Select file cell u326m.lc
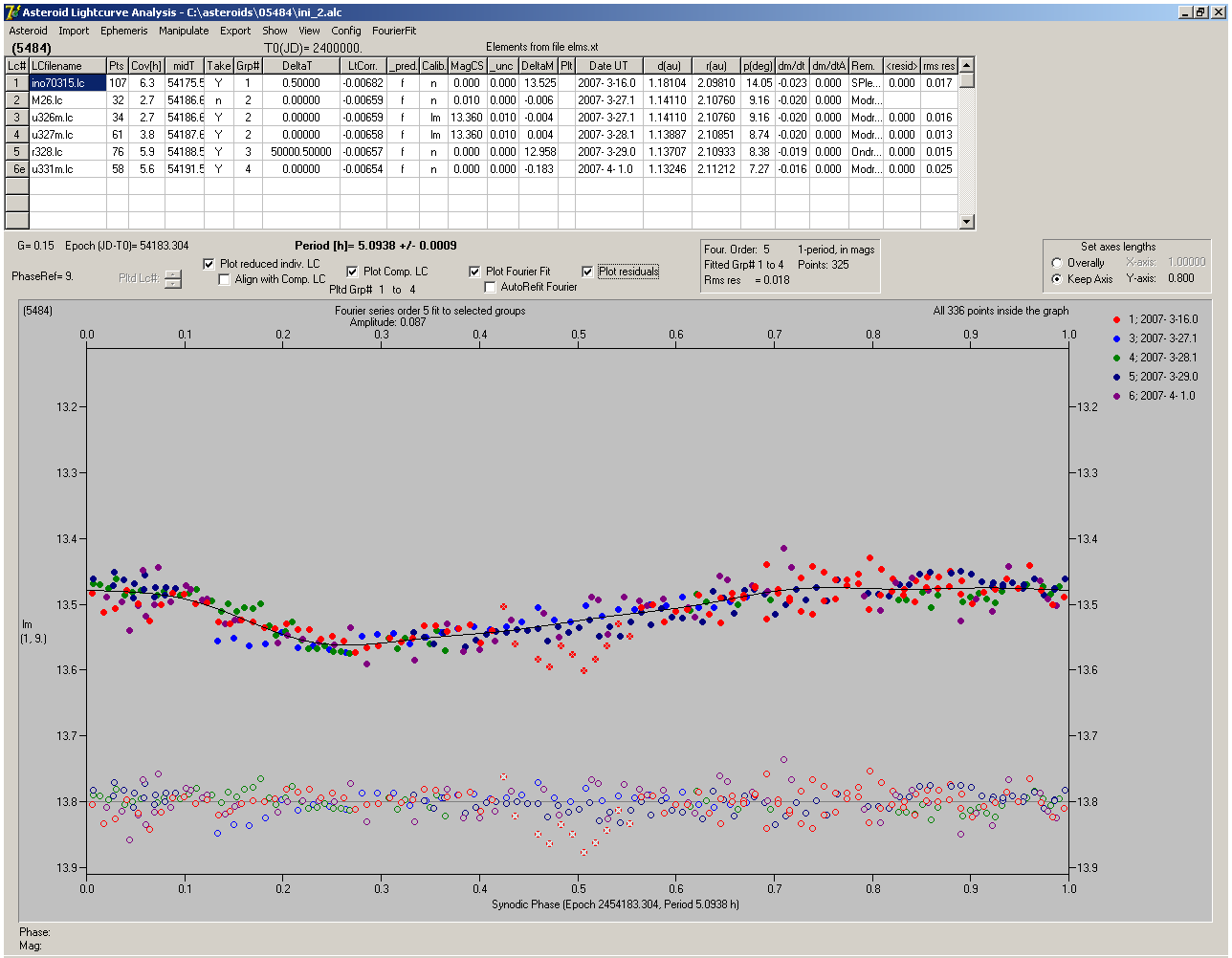This screenshot has height=958, width=1232. (67, 118)
